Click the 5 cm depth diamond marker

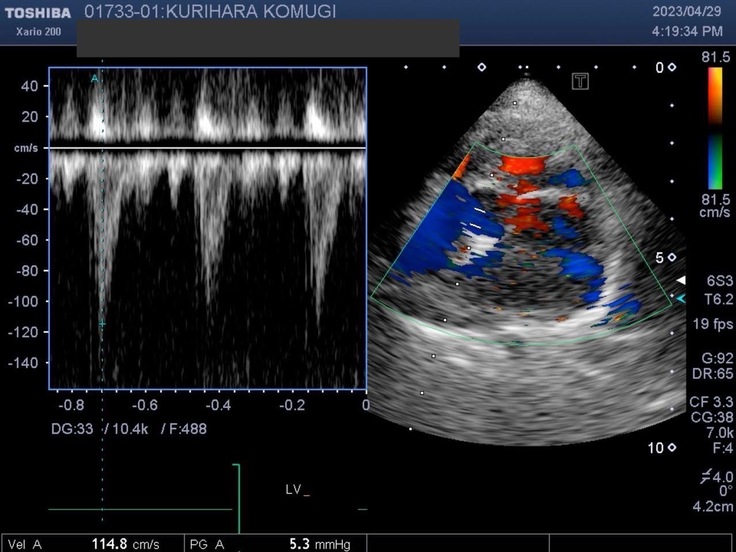point(672,258)
